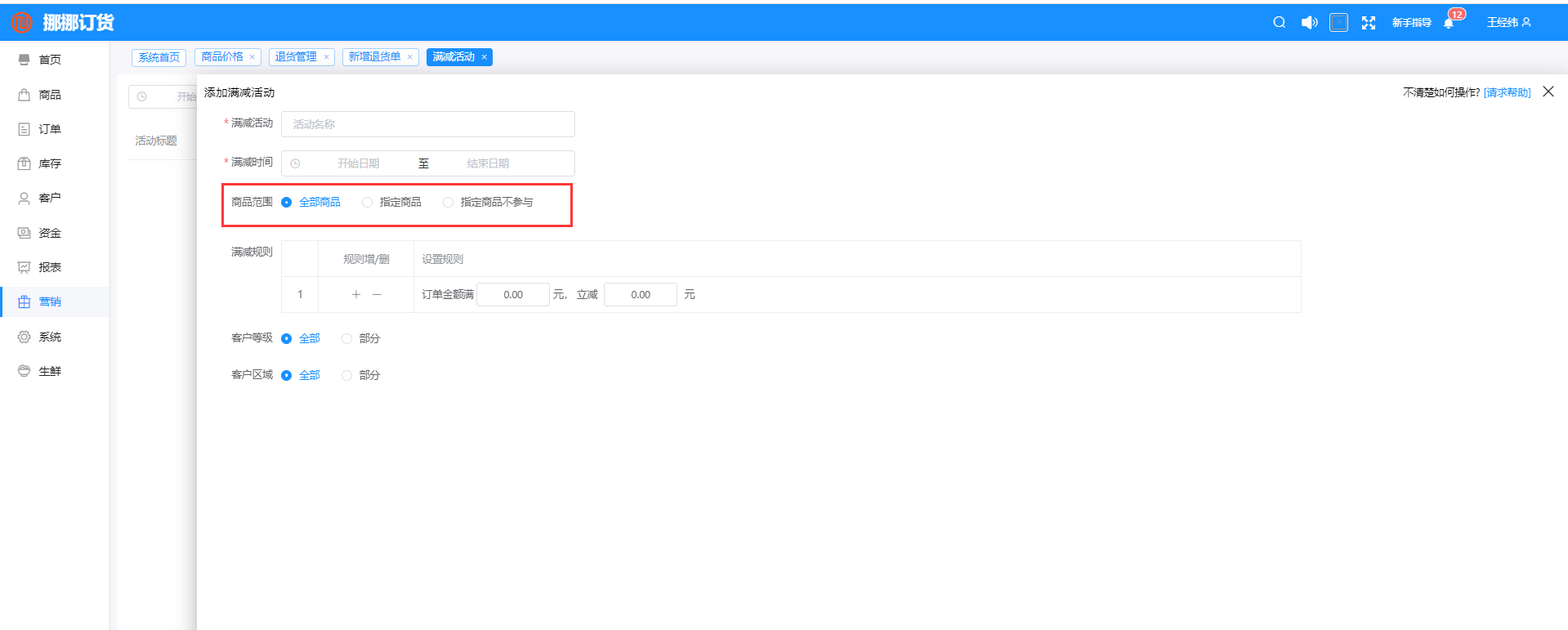This screenshot has width=1568, height=630.
Task: Select 指定商品 radio option
Action: [x=368, y=202]
